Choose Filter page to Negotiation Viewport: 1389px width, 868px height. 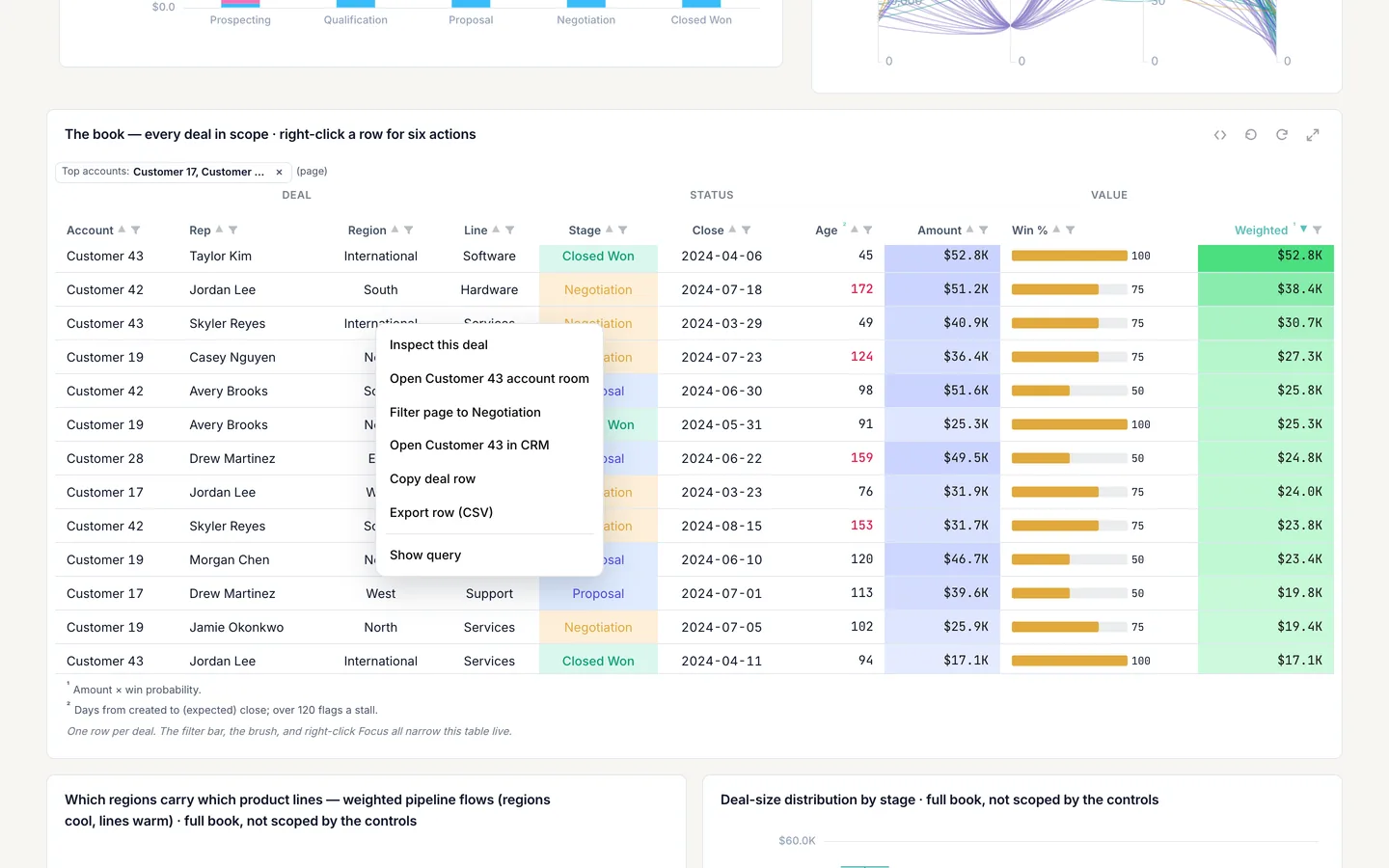click(x=489, y=412)
